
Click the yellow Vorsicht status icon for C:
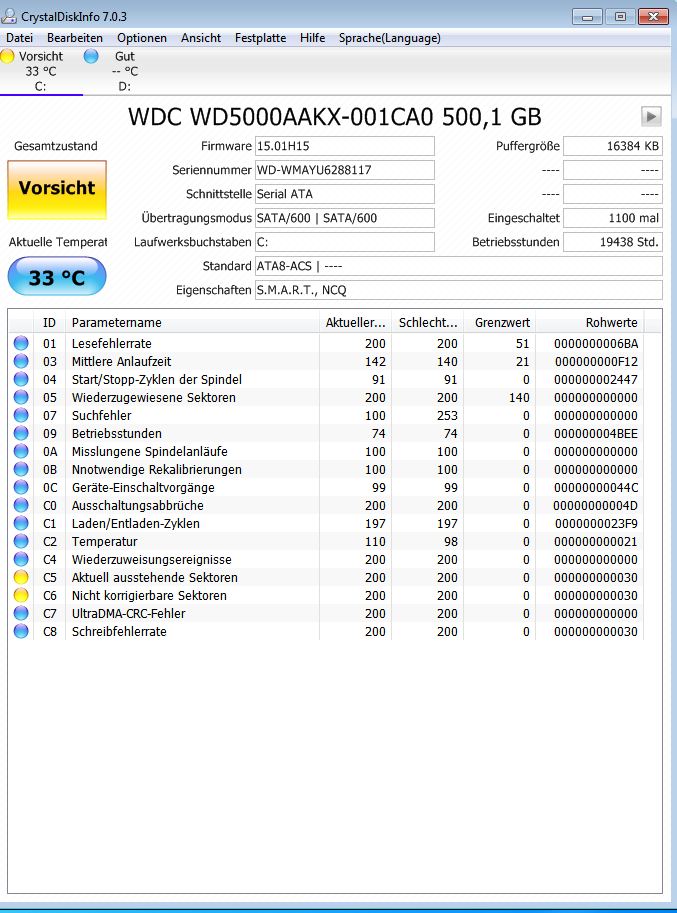click(8, 56)
